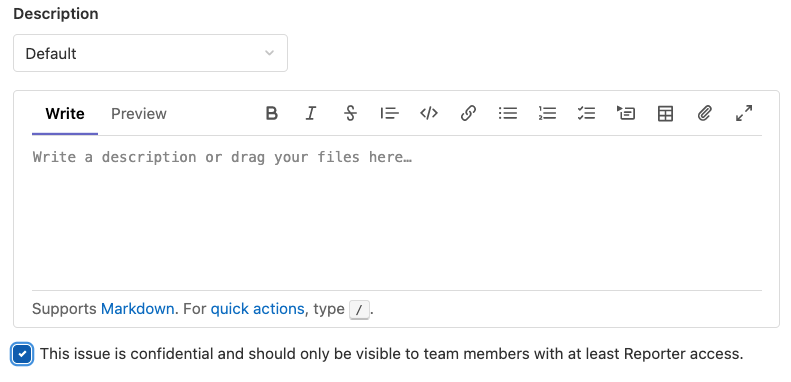Open the Default description template dropdown
This screenshot has width=791, height=382.
(x=150, y=53)
